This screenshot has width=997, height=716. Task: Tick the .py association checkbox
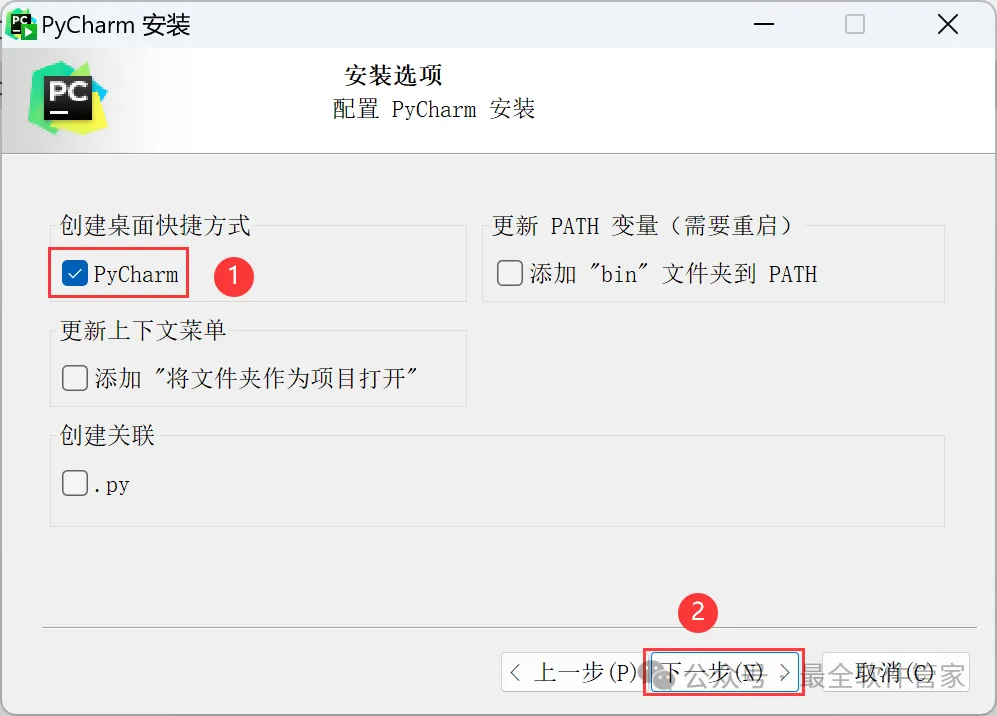tap(75, 483)
